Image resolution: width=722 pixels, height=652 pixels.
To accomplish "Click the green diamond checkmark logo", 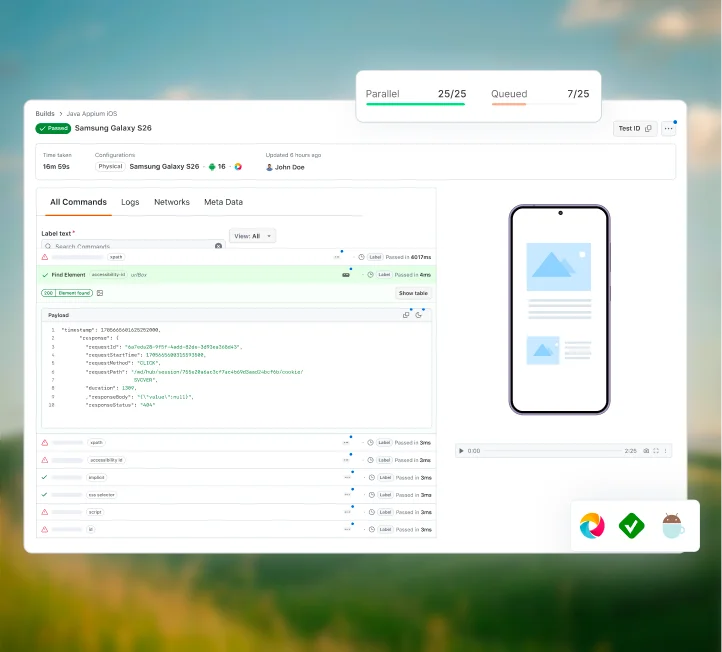I will pos(631,526).
